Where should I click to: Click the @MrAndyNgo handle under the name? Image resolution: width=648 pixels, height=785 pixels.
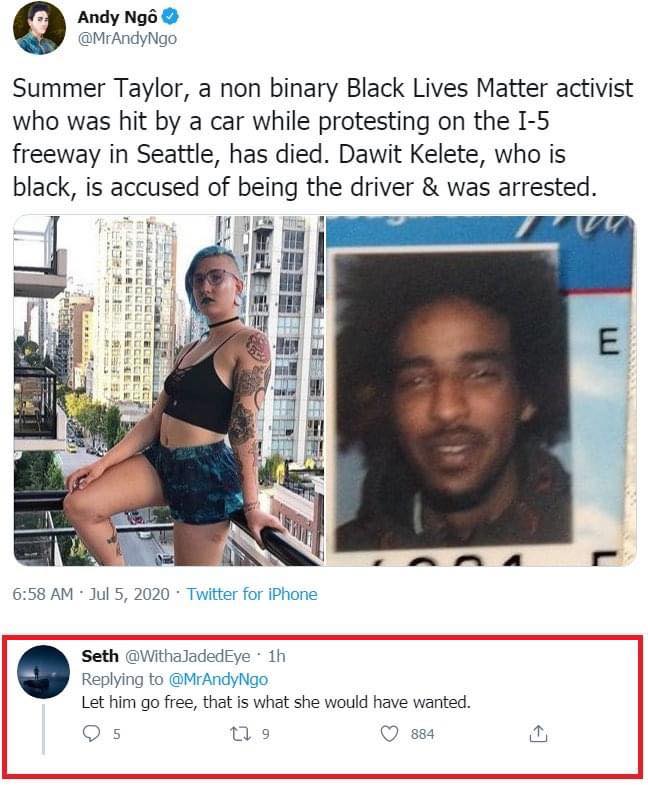(127, 39)
